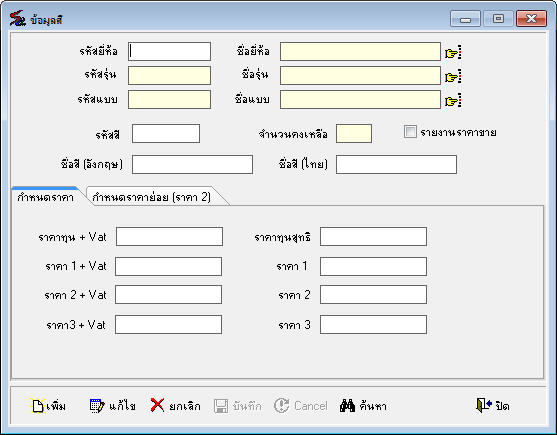Enable the รายงานราคาขาย checkbox
Image resolution: width=557 pixels, height=435 pixels.
410,132
